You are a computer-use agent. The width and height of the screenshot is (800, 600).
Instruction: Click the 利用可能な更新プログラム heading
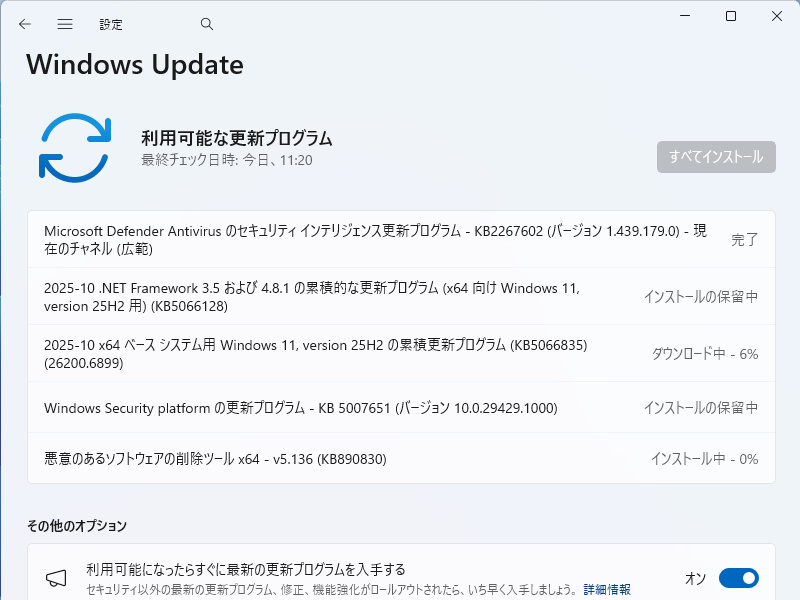click(x=237, y=138)
